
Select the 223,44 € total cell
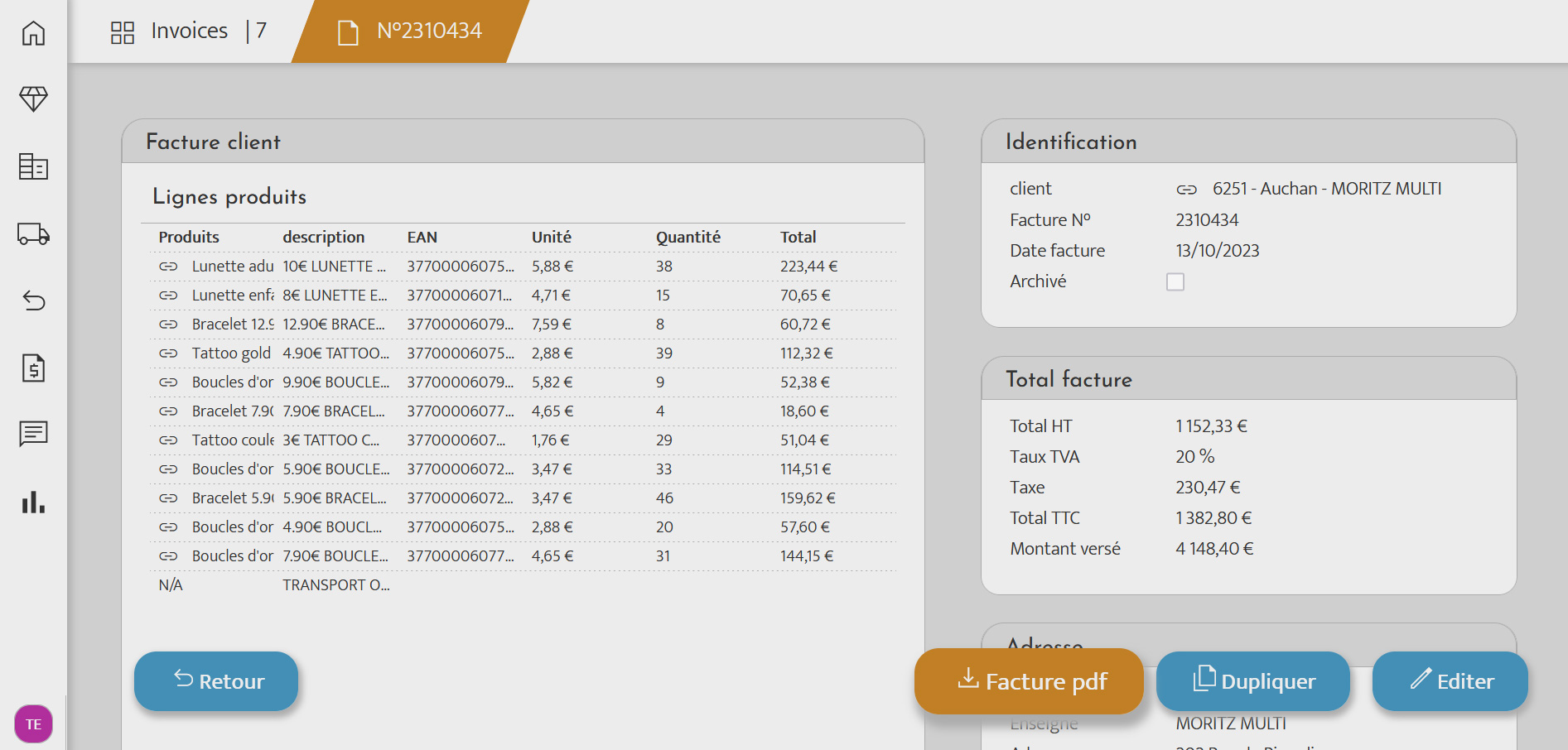pos(808,266)
